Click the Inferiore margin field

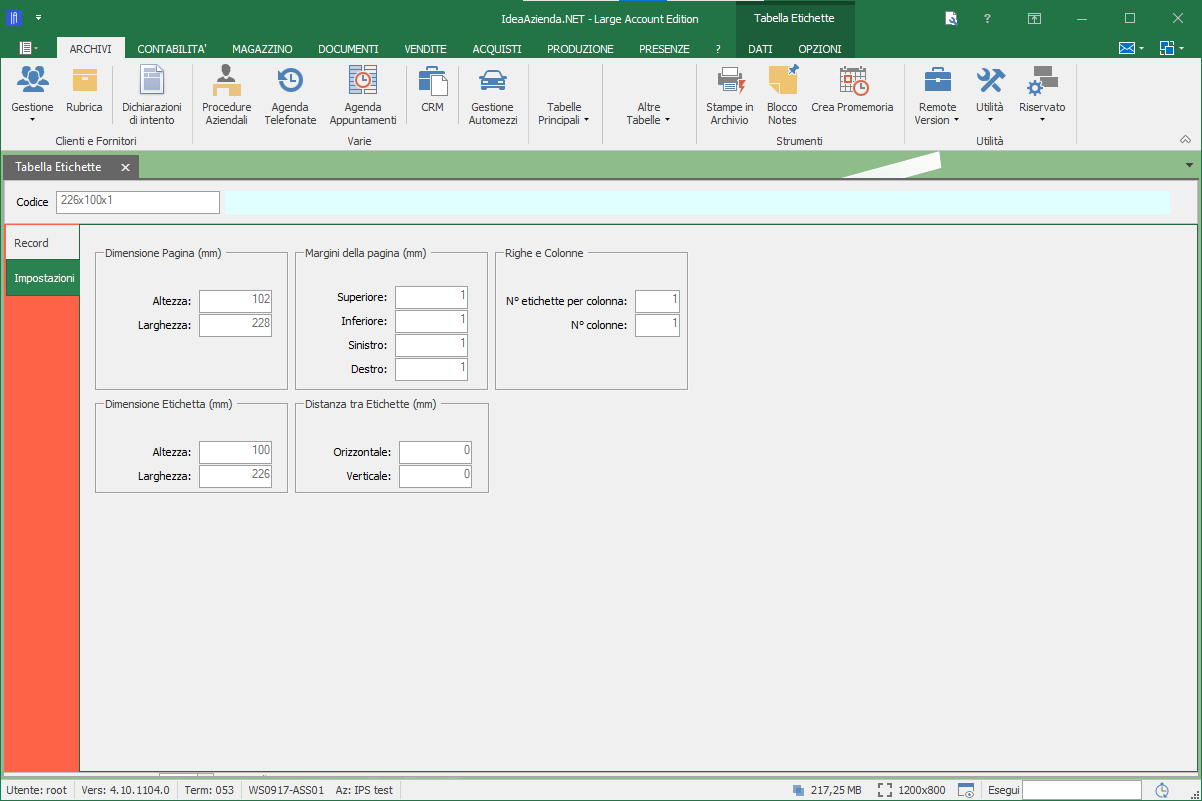[432, 321]
